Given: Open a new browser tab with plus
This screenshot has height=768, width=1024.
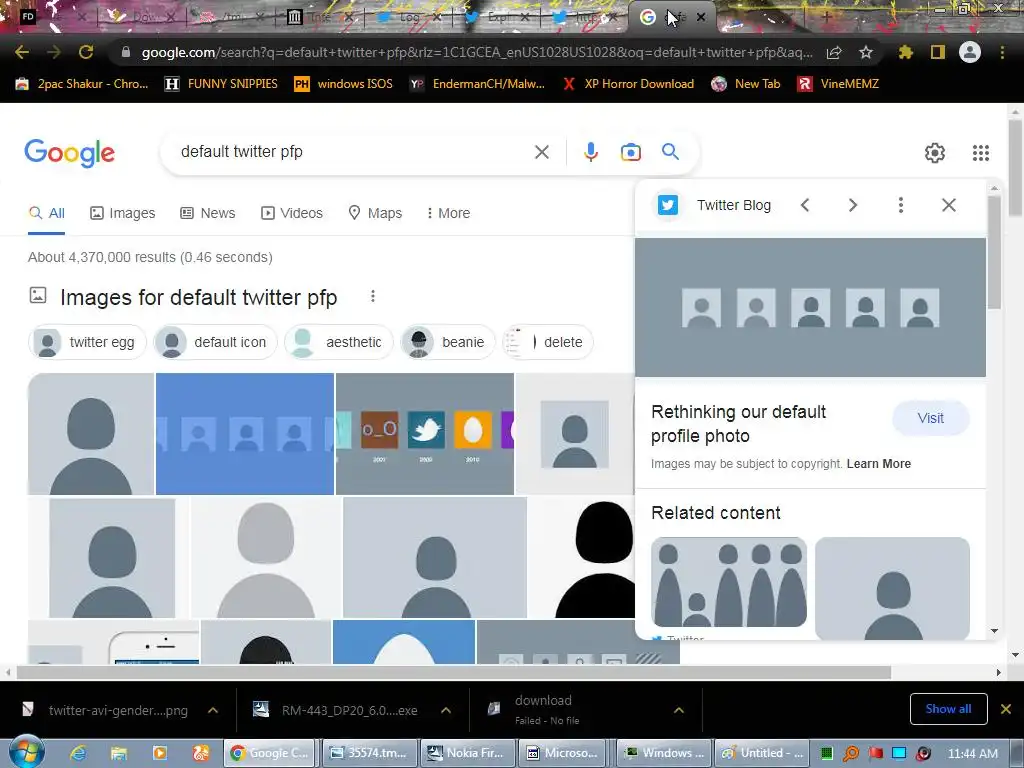Looking at the screenshot, I should (826, 18).
